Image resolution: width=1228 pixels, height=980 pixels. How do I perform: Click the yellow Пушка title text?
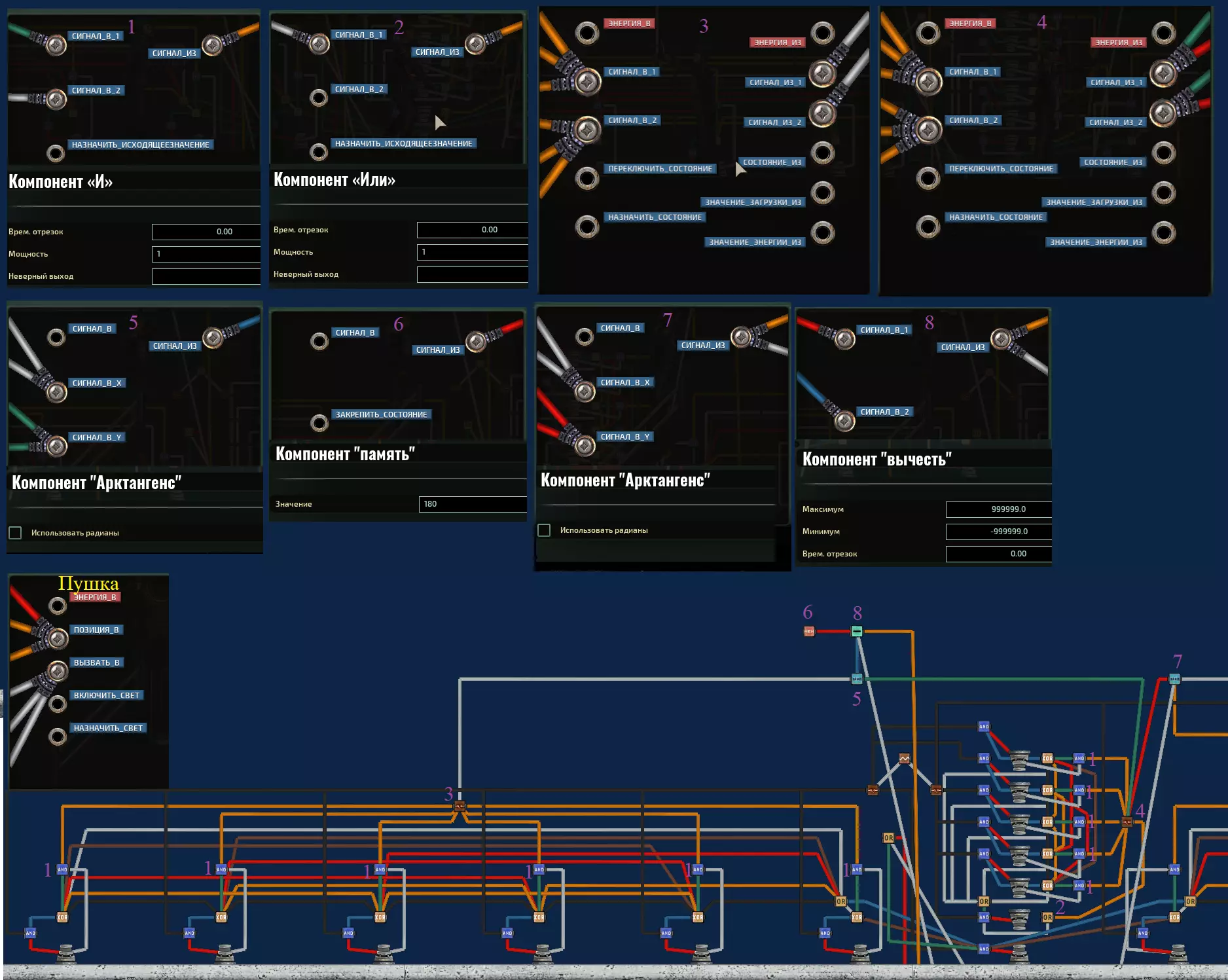click(x=88, y=583)
